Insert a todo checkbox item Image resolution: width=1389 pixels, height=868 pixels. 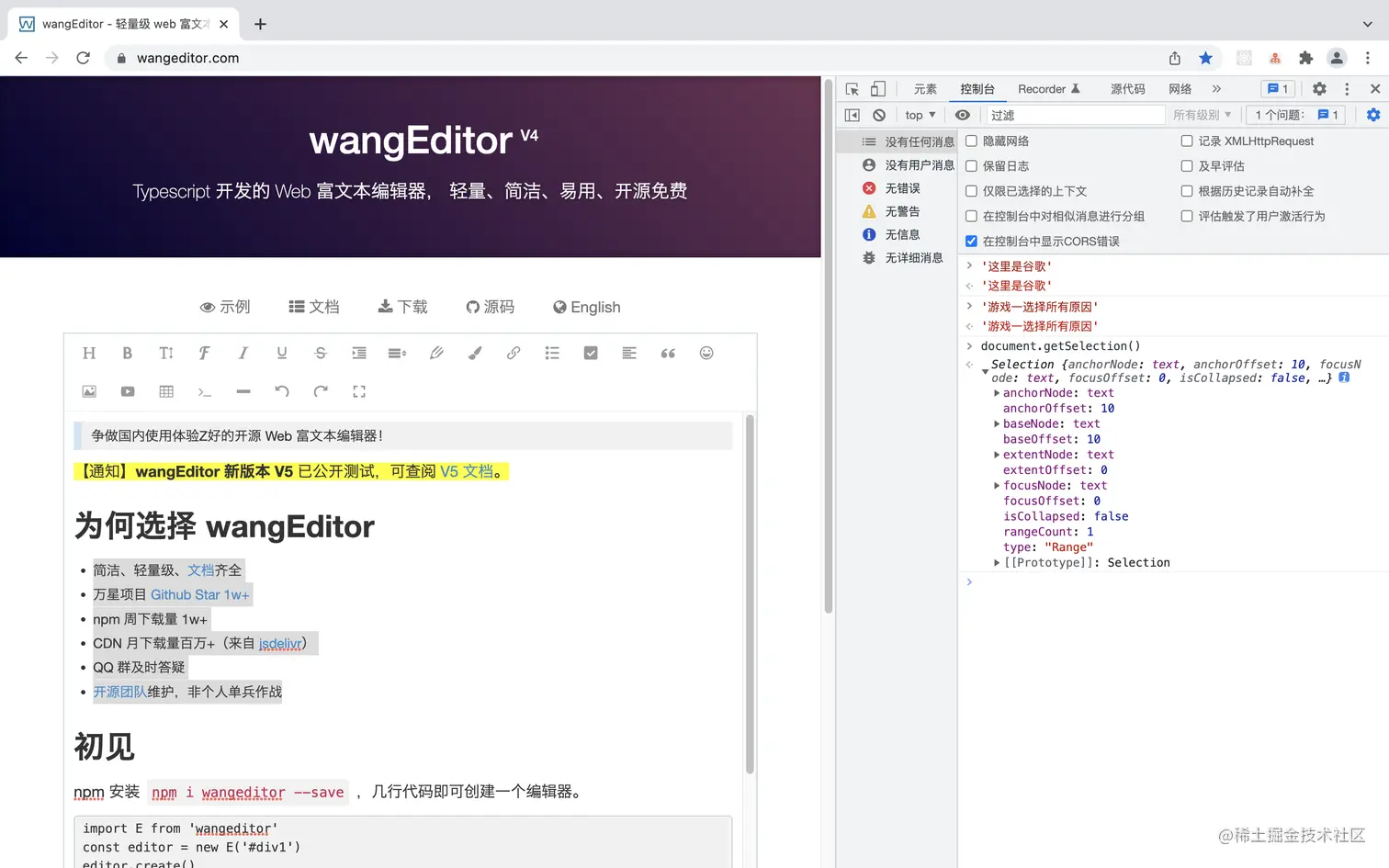click(591, 353)
